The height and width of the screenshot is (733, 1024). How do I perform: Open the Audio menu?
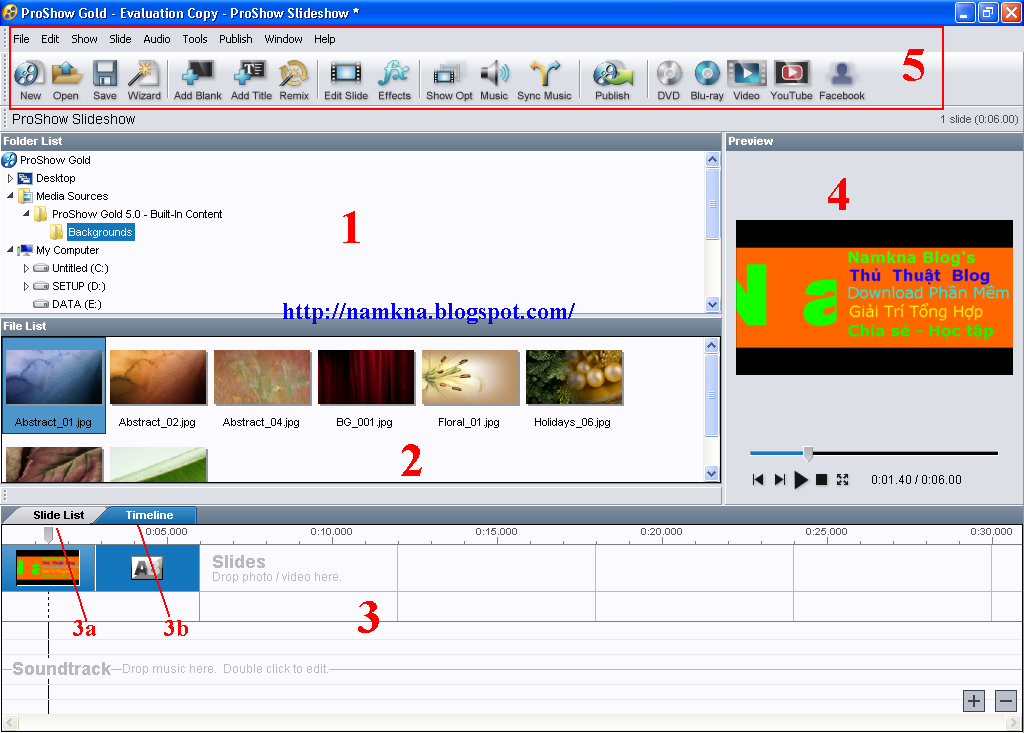pos(157,39)
